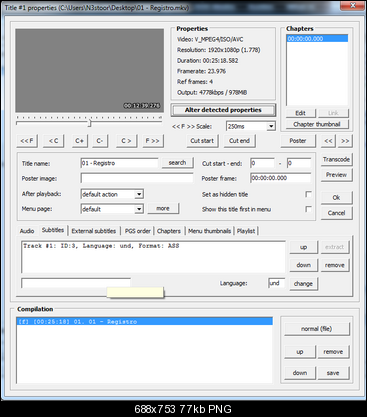Screen dimensions: 367x417
Task: Move subtitle track down
Action: [303, 265]
